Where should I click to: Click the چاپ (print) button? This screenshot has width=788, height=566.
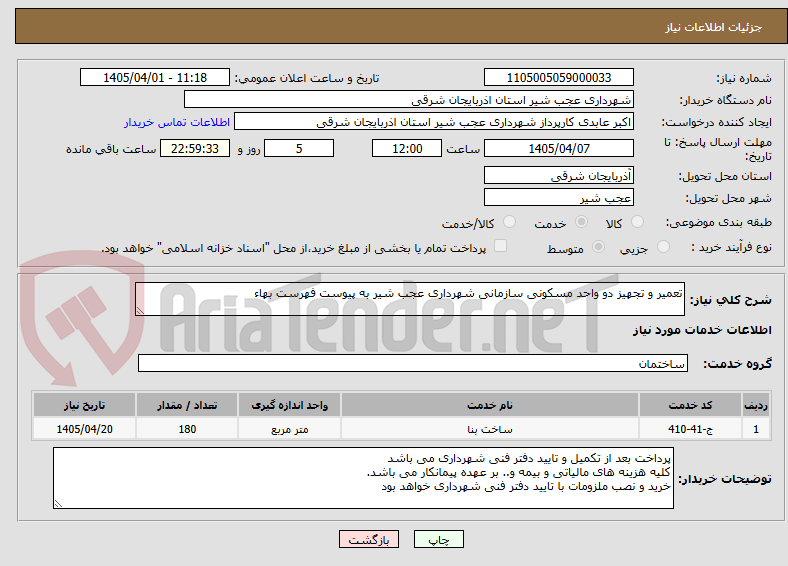439,539
